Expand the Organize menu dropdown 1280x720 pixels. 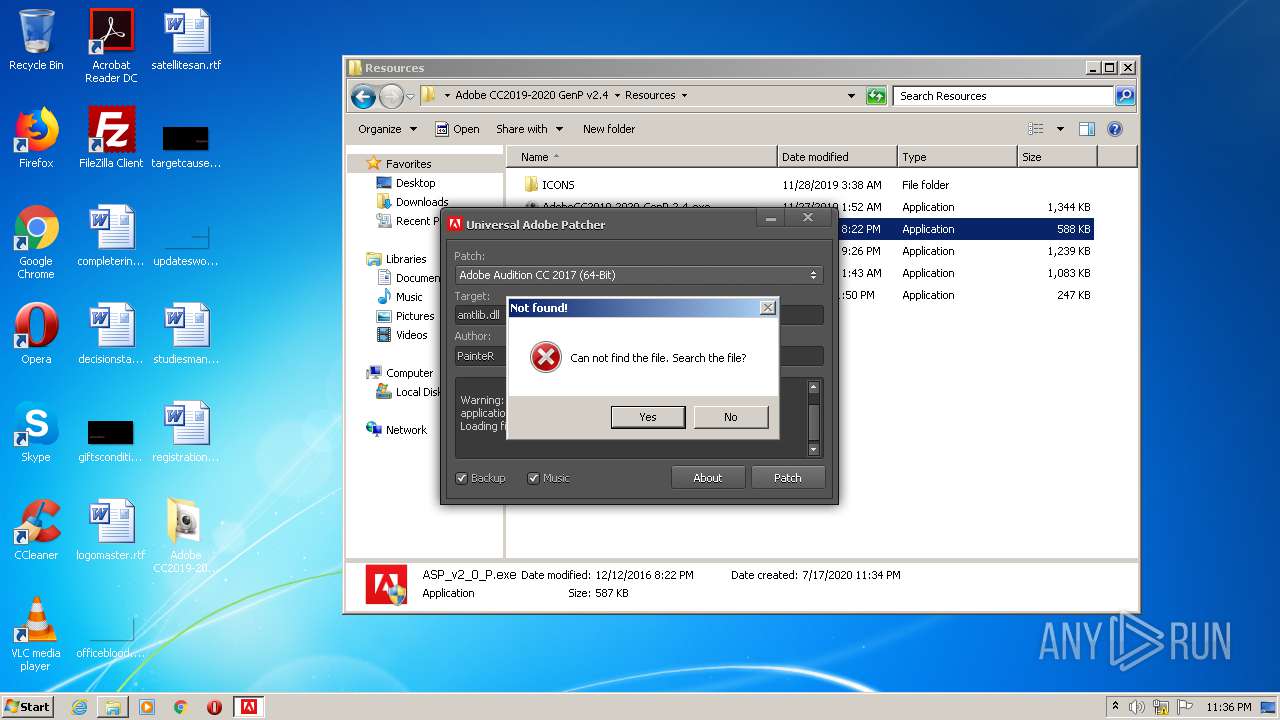click(387, 129)
